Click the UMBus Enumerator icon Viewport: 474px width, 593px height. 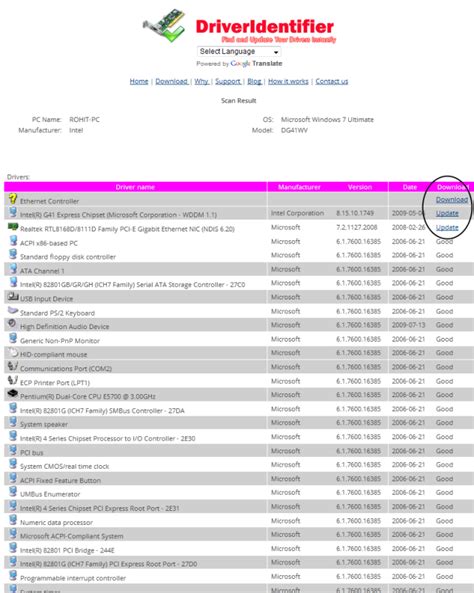(13, 492)
